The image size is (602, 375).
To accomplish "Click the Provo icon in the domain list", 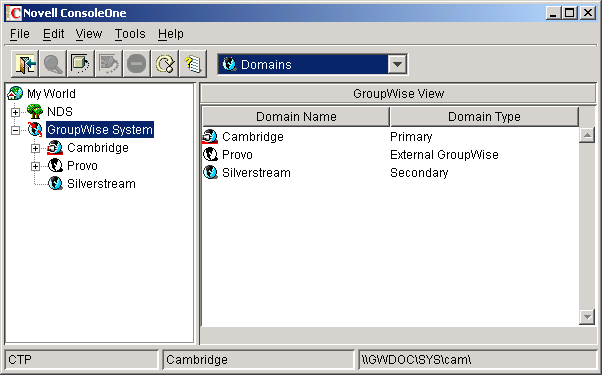I will tap(210, 154).
